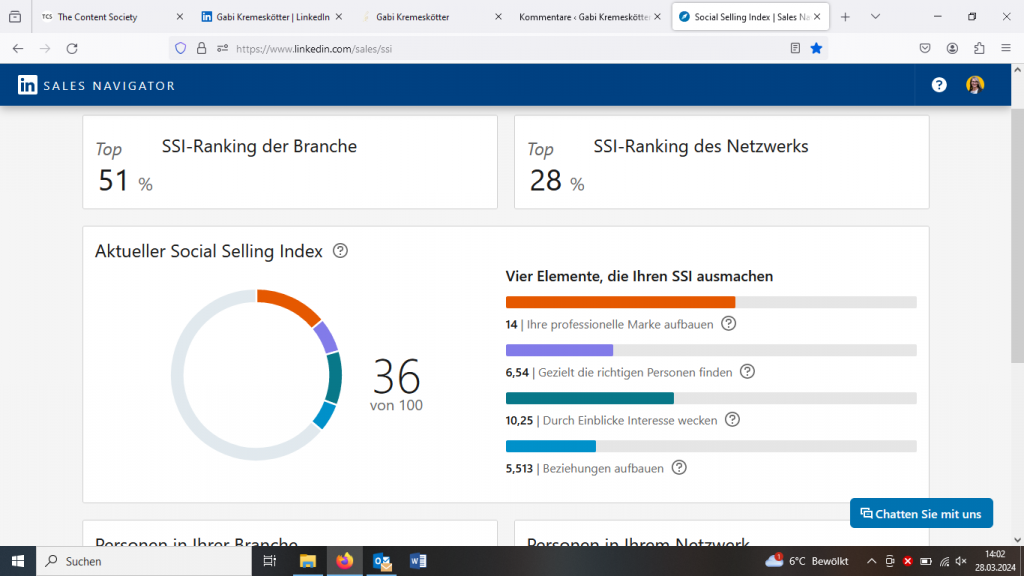Open info icon for Ihre professionelle Marke aufbauen
This screenshot has width=1024, height=576.
pyautogui.click(x=729, y=323)
